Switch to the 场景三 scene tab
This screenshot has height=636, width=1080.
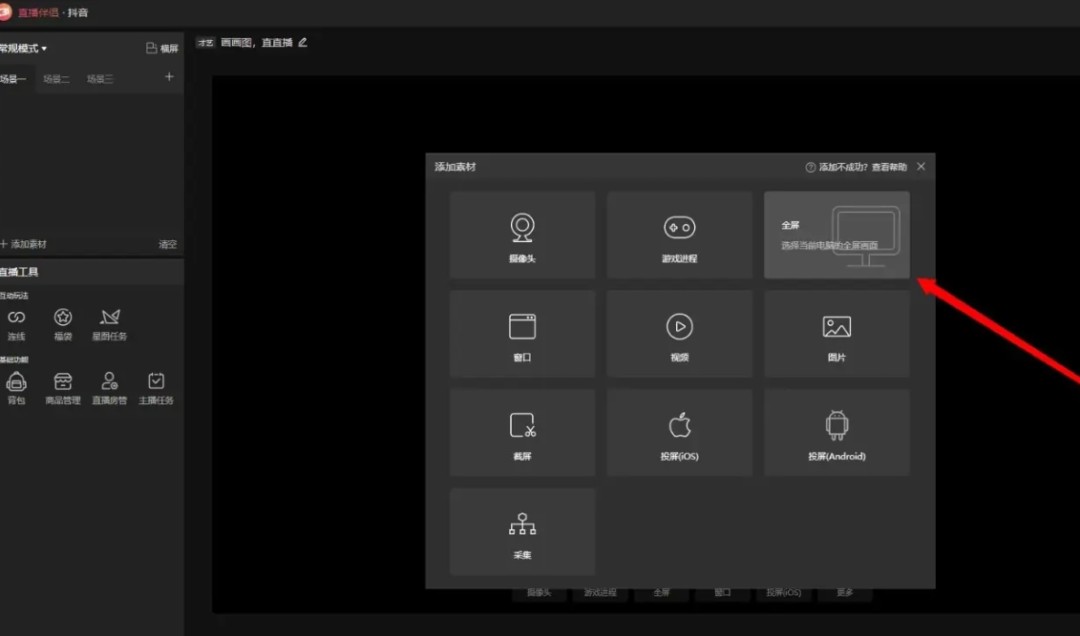[100, 79]
